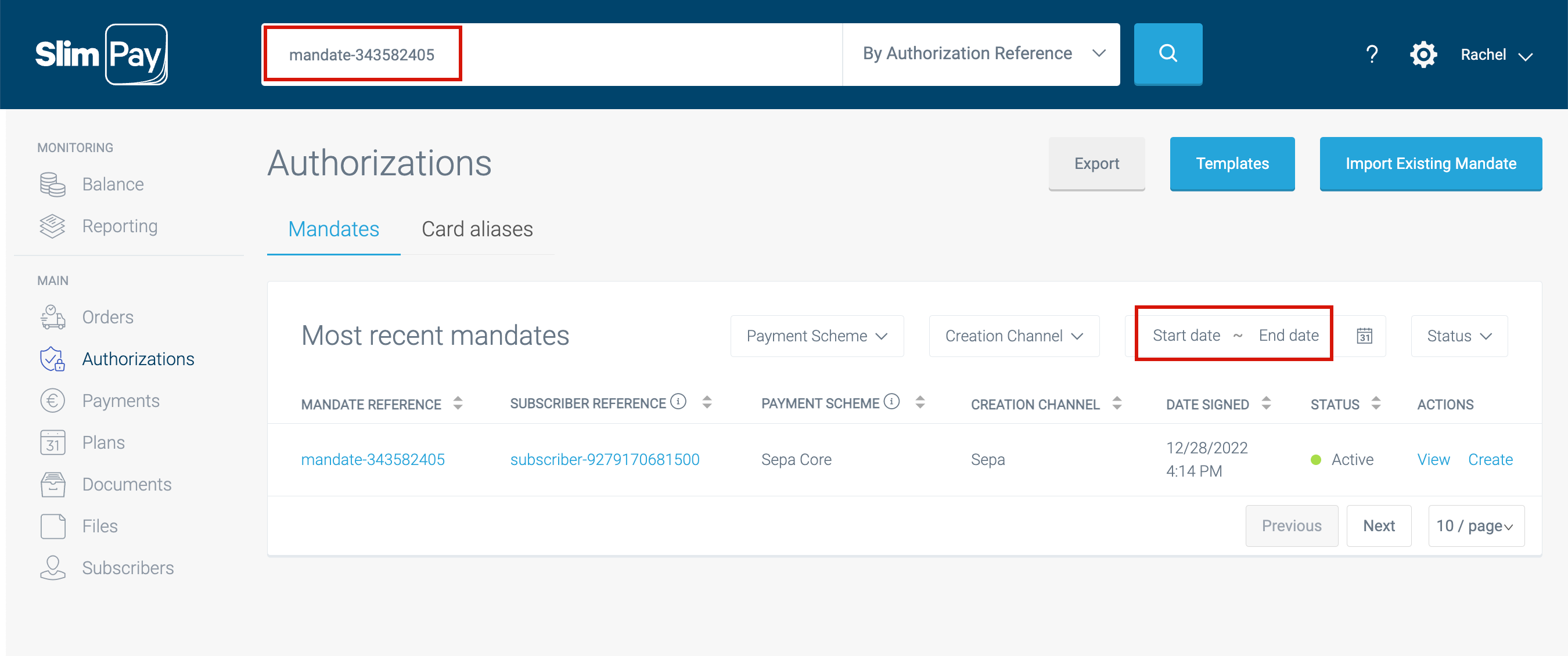This screenshot has width=1568, height=656.
Task: Click the SlimPay logo
Action: click(101, 54)
